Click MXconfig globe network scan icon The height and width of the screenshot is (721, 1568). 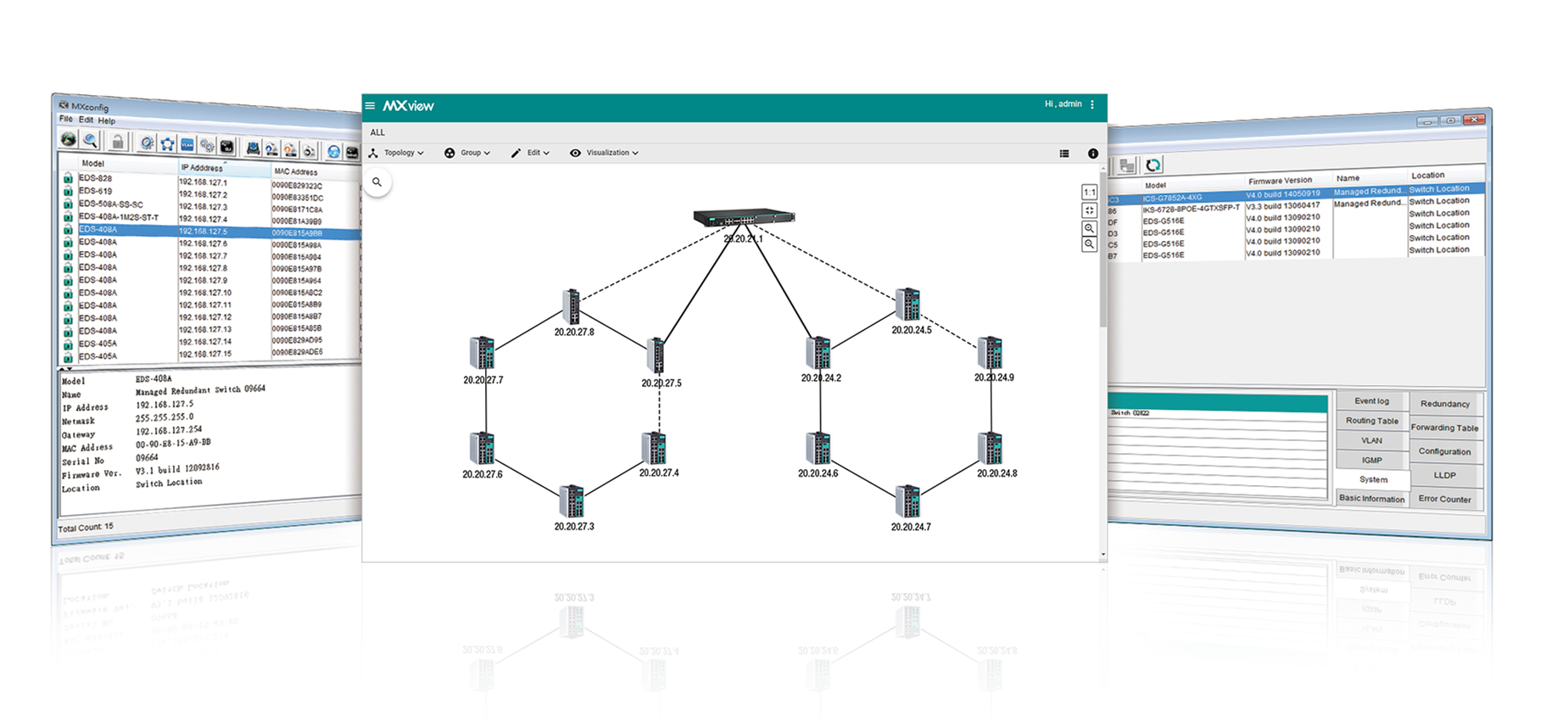point(69,138)
